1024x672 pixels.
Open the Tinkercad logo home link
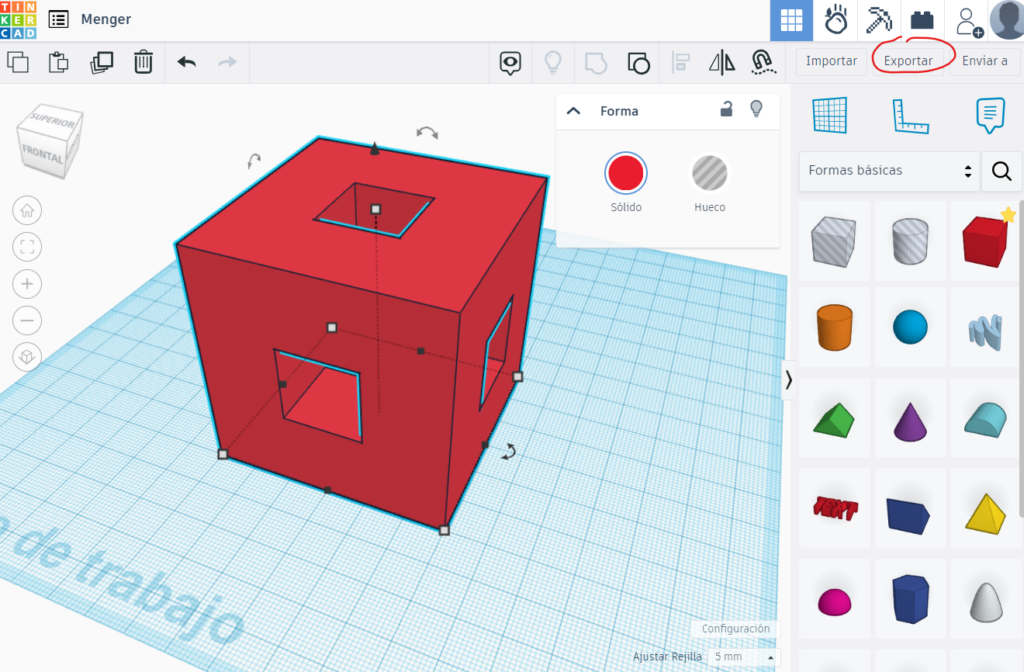tap(18, 20)
